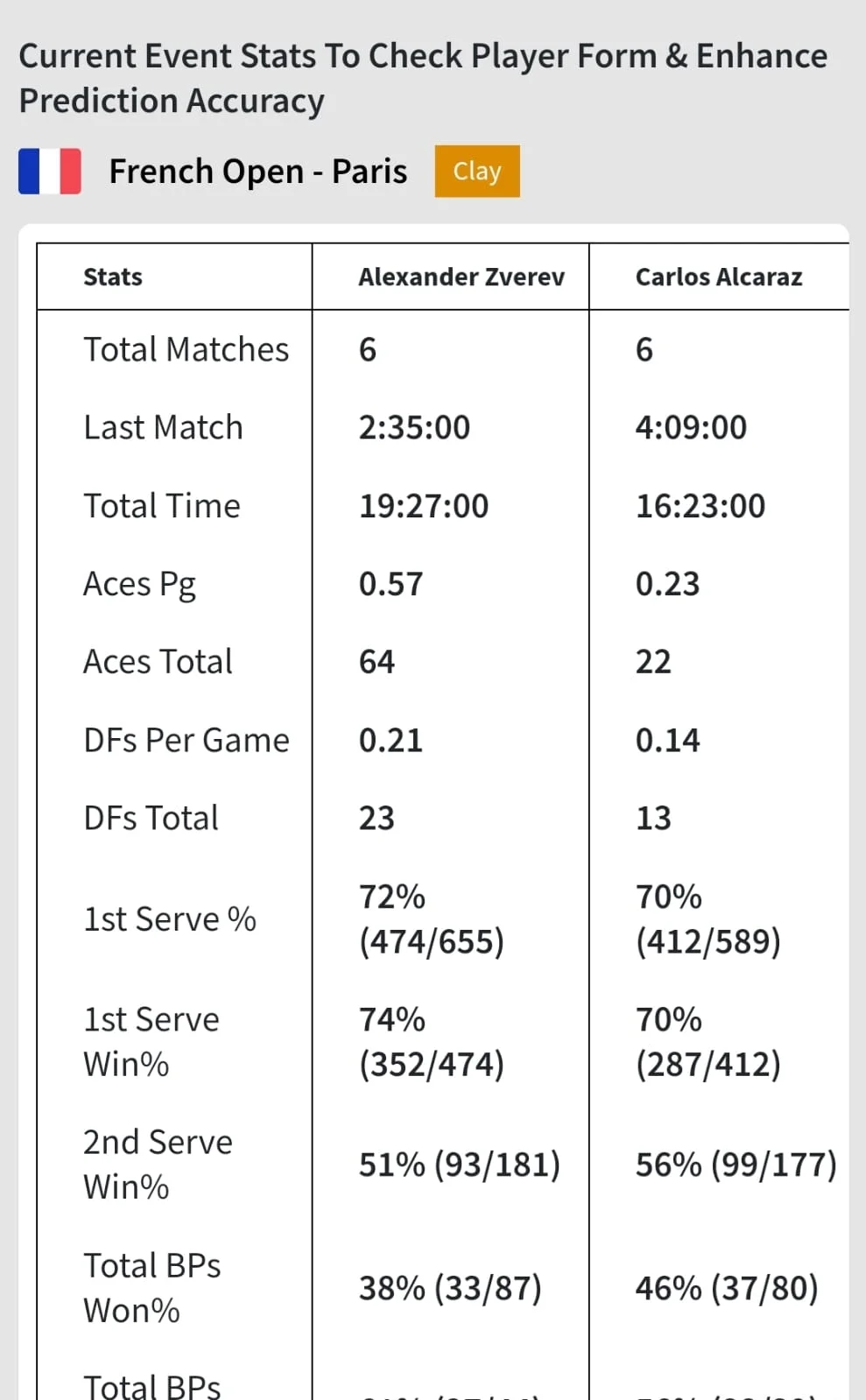Click the French flag icon
This screenshot has height=1400, width=866.
point(50,171)
